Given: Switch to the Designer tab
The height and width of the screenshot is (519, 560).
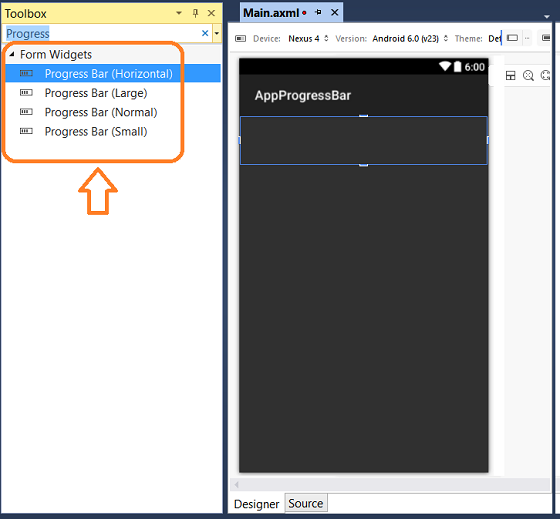Looking at the screenshot, I should point(256,504).
